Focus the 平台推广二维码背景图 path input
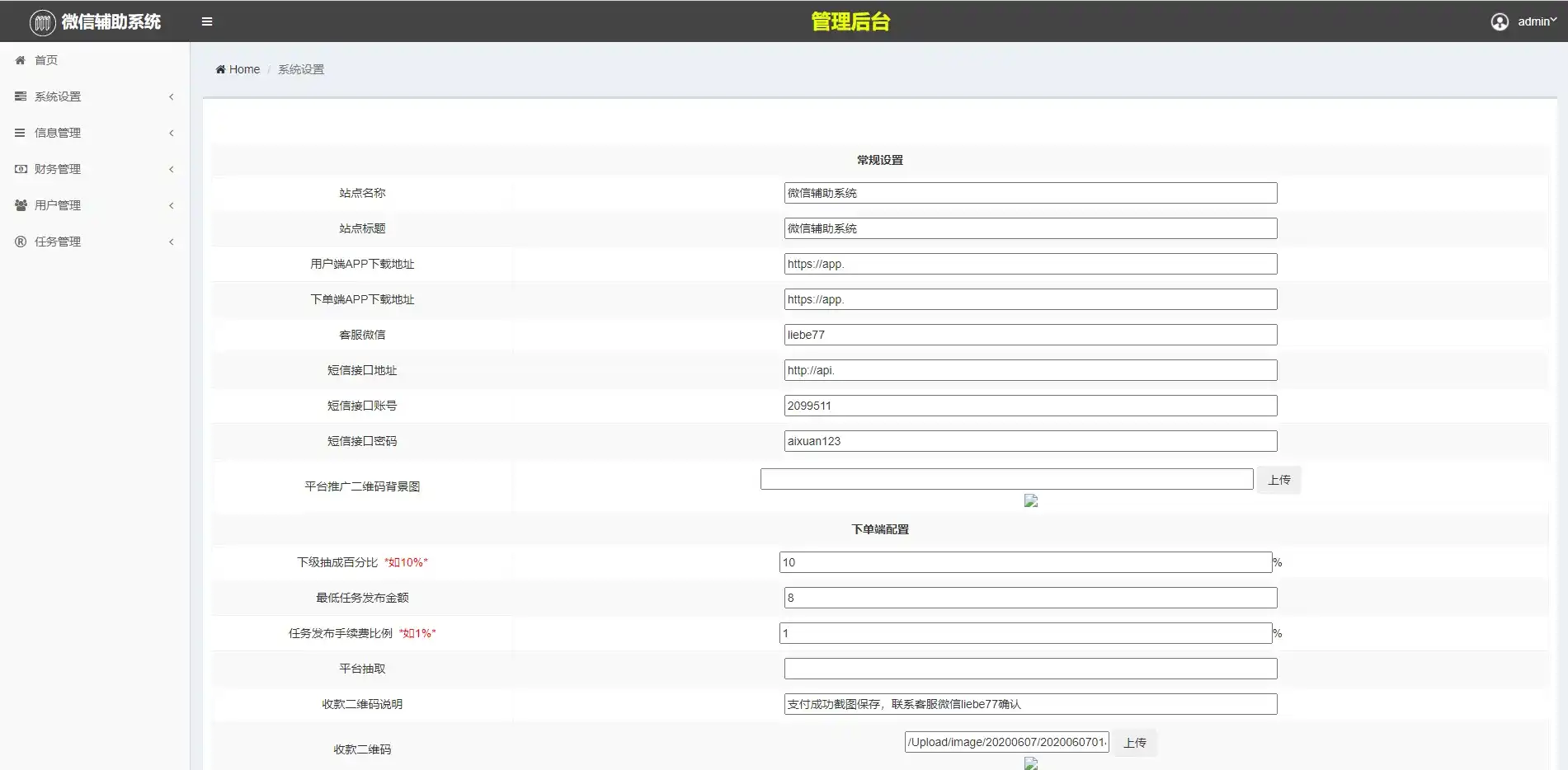 point(1006,479)
